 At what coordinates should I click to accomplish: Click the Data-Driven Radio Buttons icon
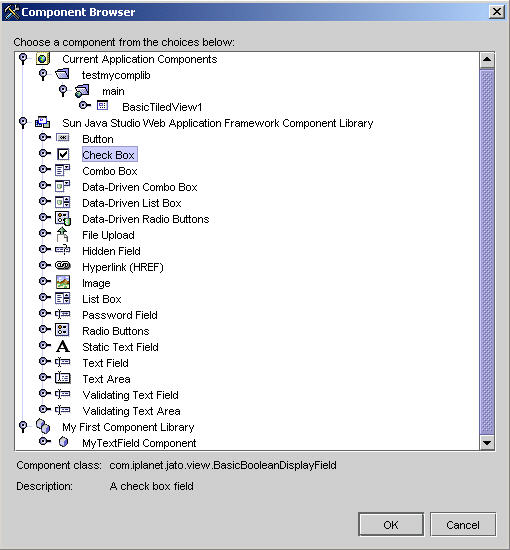(x=63, y=218)
